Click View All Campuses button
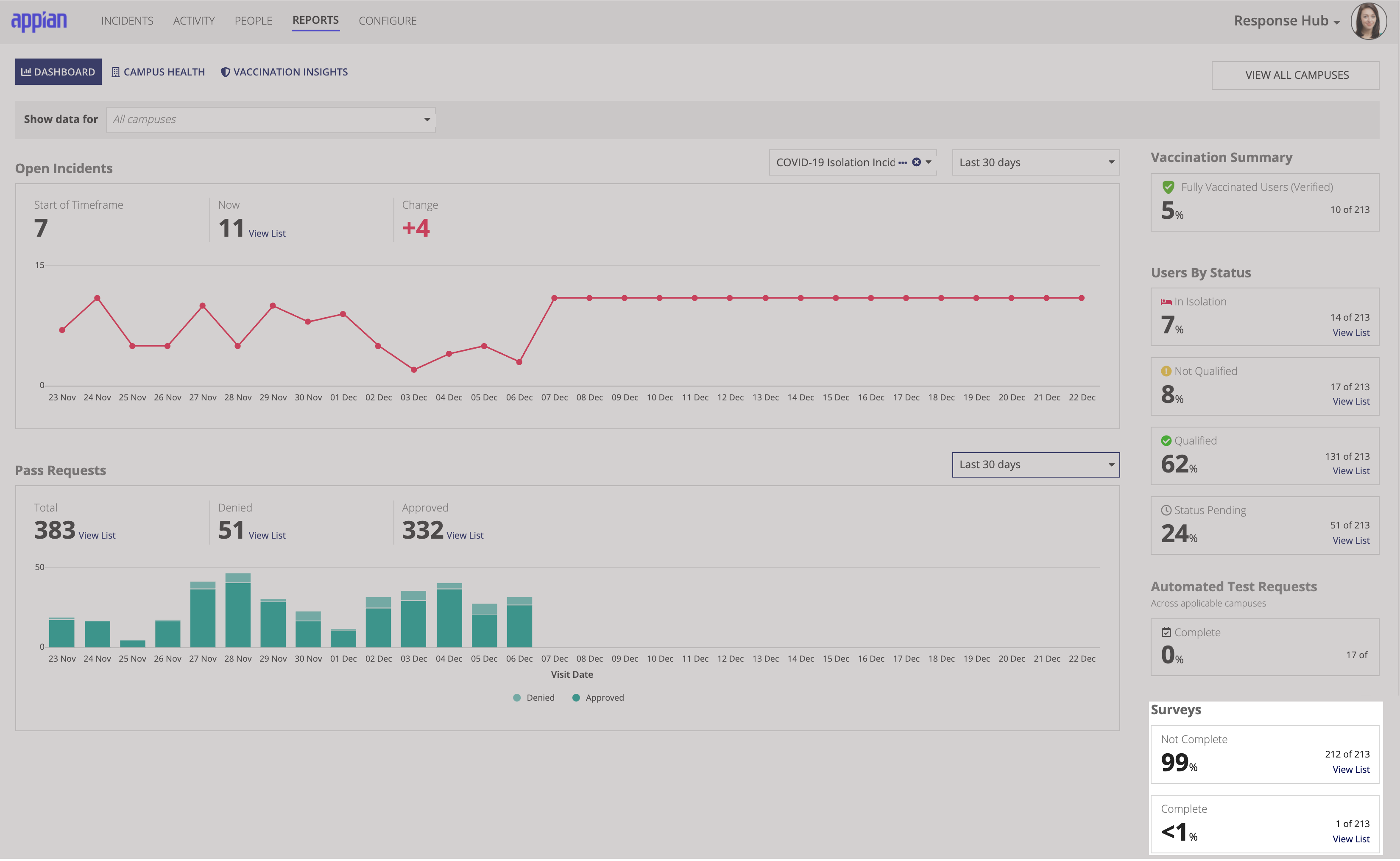Image resolution: width=1400 pixels, height=861 pixels. point(1297,74)
